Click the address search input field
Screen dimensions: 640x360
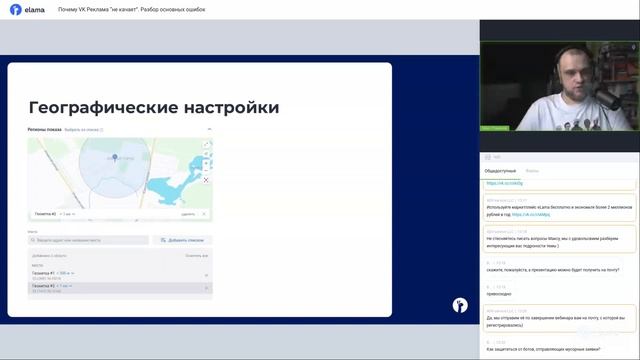pyautogui.click(x=89, y=240)
